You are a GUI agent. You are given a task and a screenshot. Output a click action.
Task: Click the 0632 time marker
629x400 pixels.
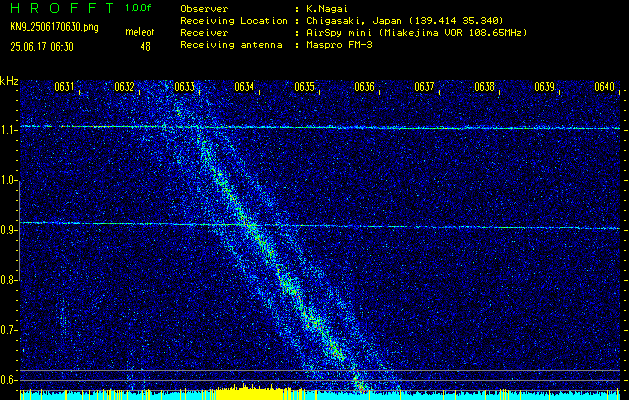pyautogui.click(x=124, y=87)
